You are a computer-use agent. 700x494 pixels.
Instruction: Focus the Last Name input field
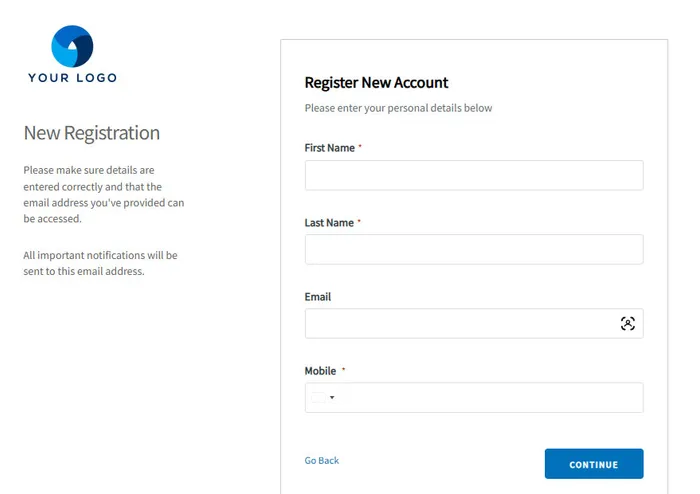[473, 249]
